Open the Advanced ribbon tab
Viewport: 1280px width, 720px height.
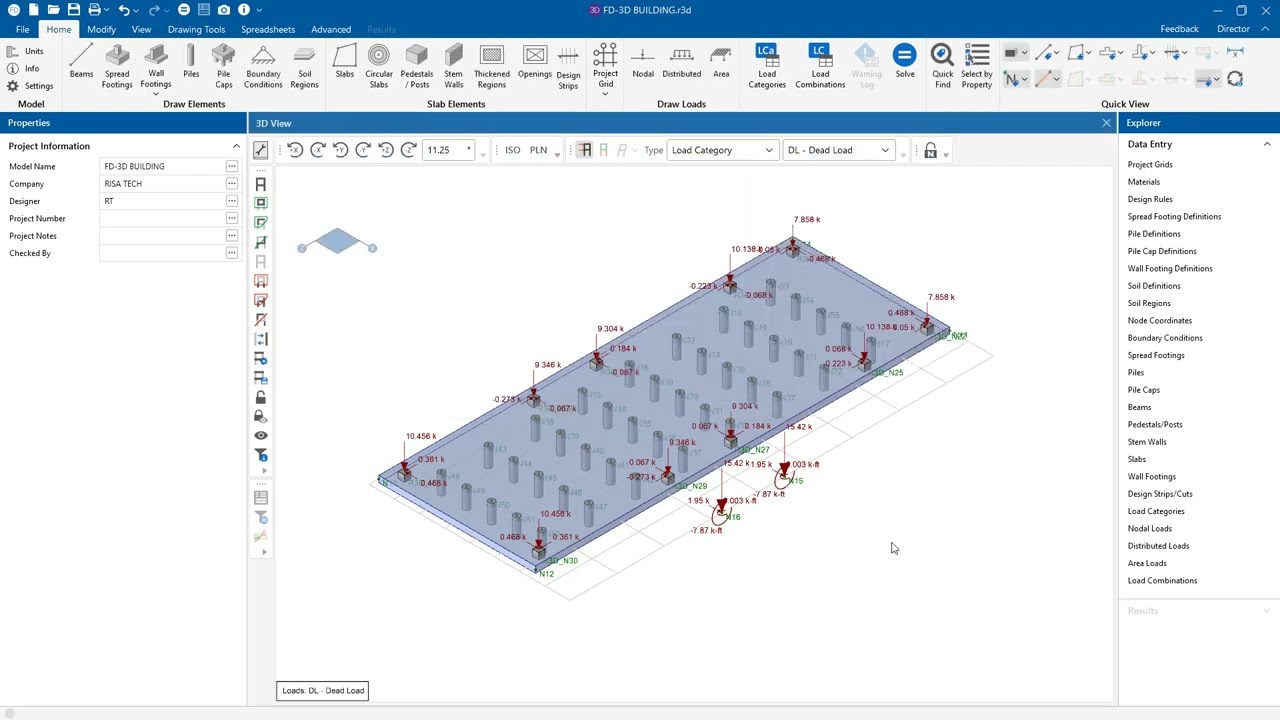331,29
